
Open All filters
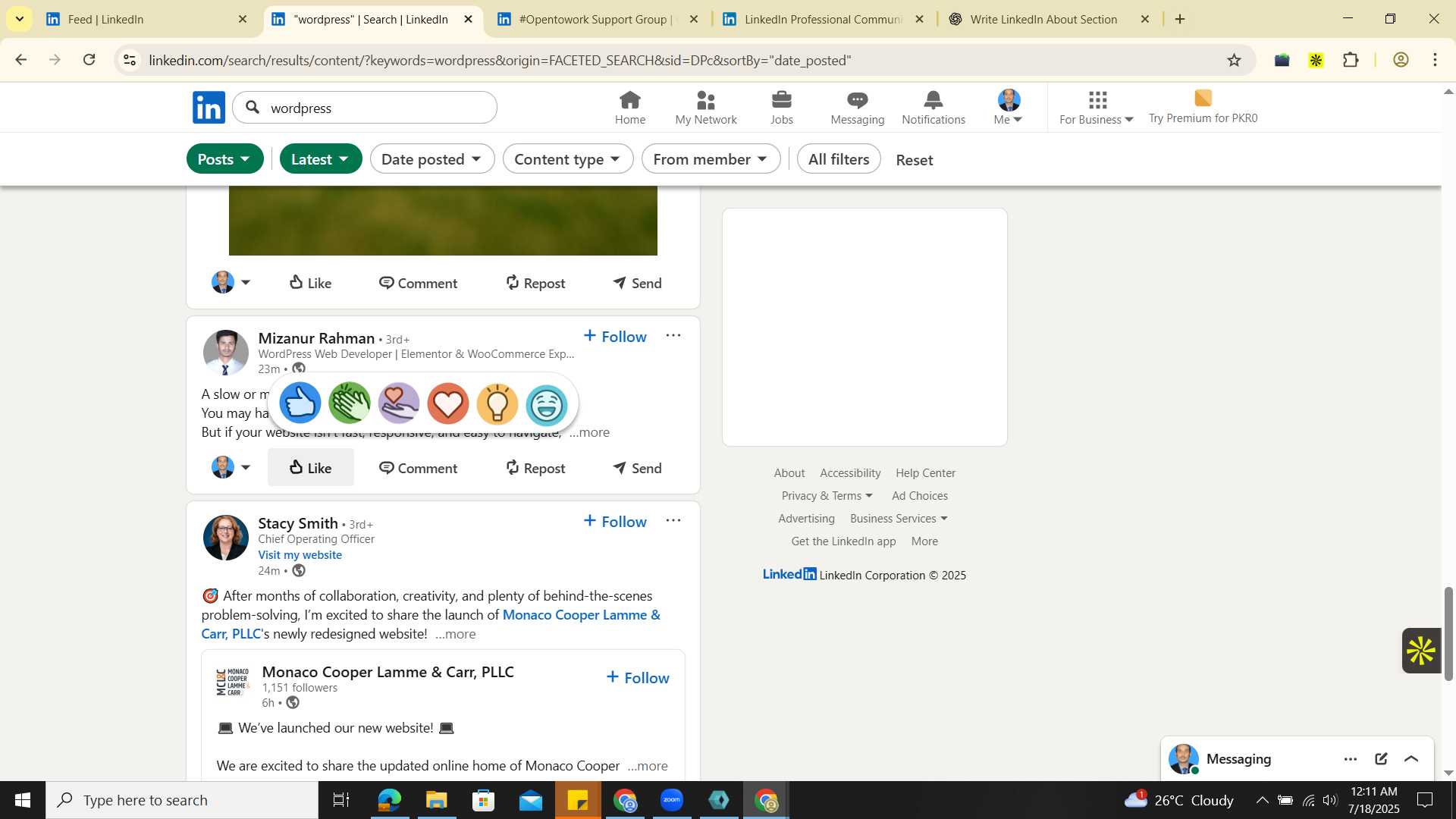pos(839,159)
